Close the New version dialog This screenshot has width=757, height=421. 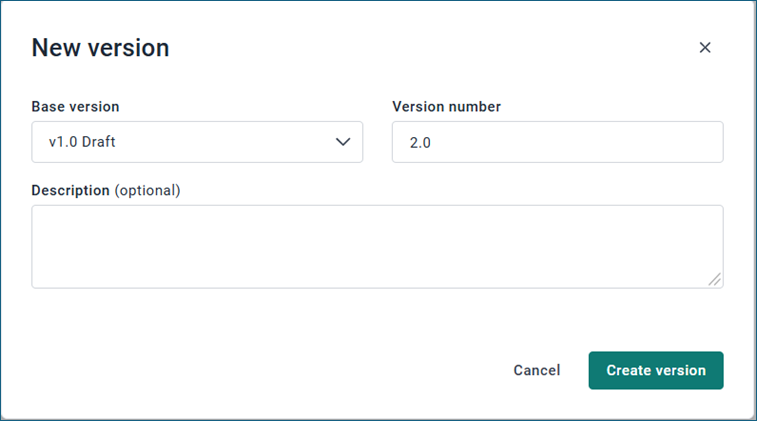pyautogui.click(x=705, y=48)
